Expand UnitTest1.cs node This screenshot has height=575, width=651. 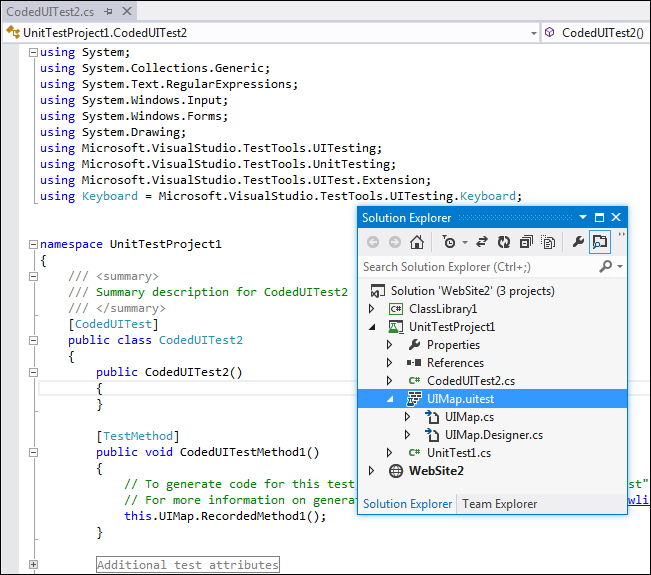tap(389, 452)
